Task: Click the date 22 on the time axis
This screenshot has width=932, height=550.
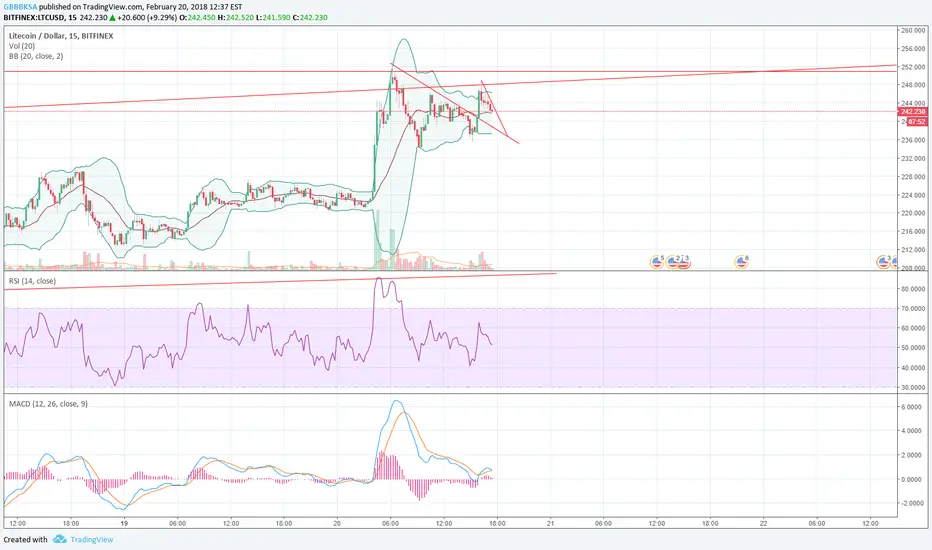Action: coord(763,523)
